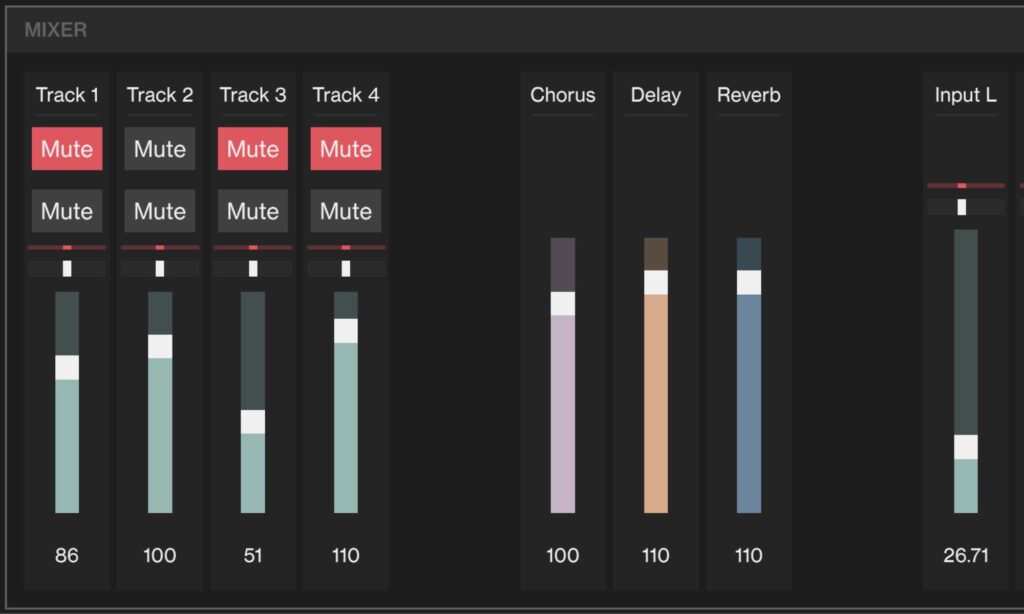Select the Track 2 channel label
Image resolution: width=1024 pixels, height=614 pixels.
point(160,95)
